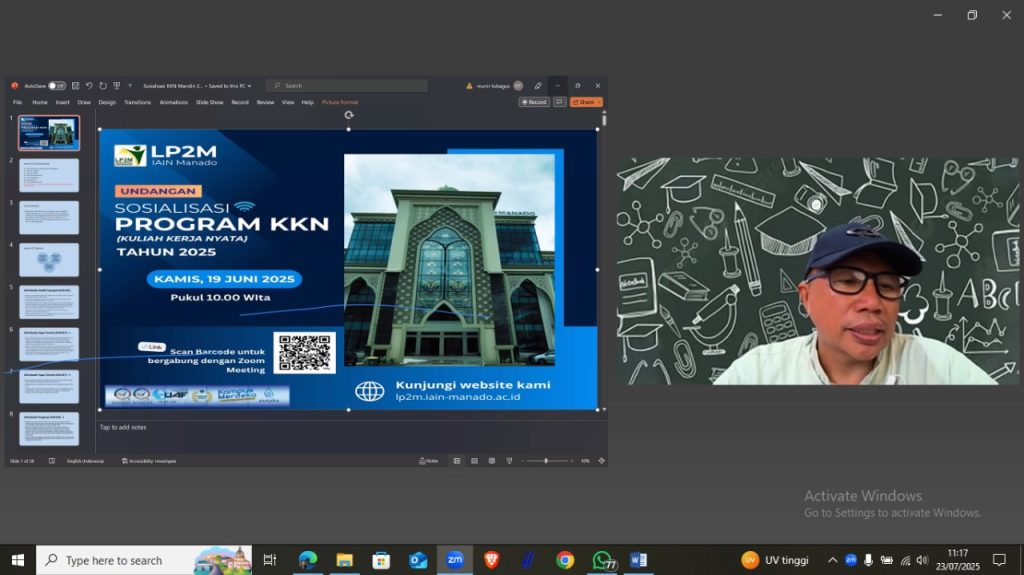
Task: Switch to the Picture Format tab
Action: (340, 102)
